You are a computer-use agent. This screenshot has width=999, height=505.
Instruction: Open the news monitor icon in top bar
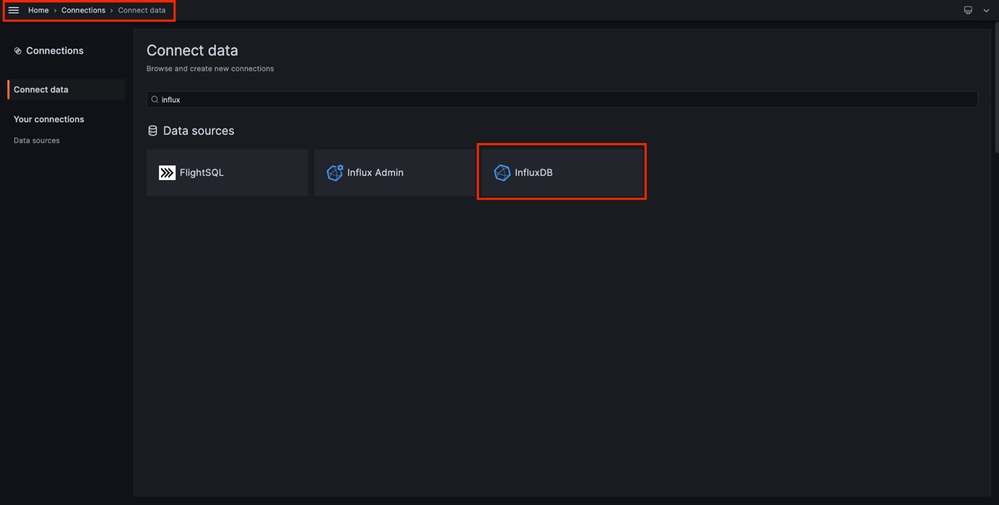[x=968, y=10]
